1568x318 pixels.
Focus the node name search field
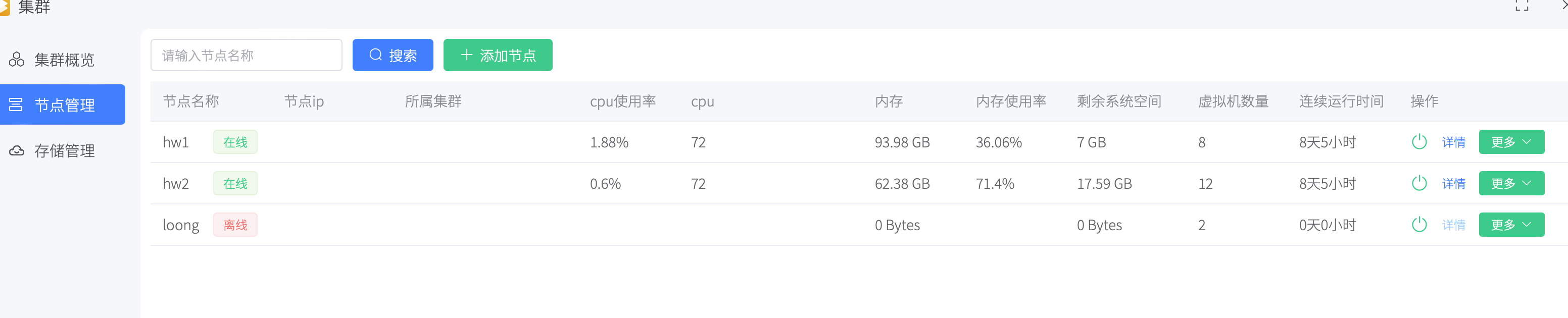click(x=246, y=56)
